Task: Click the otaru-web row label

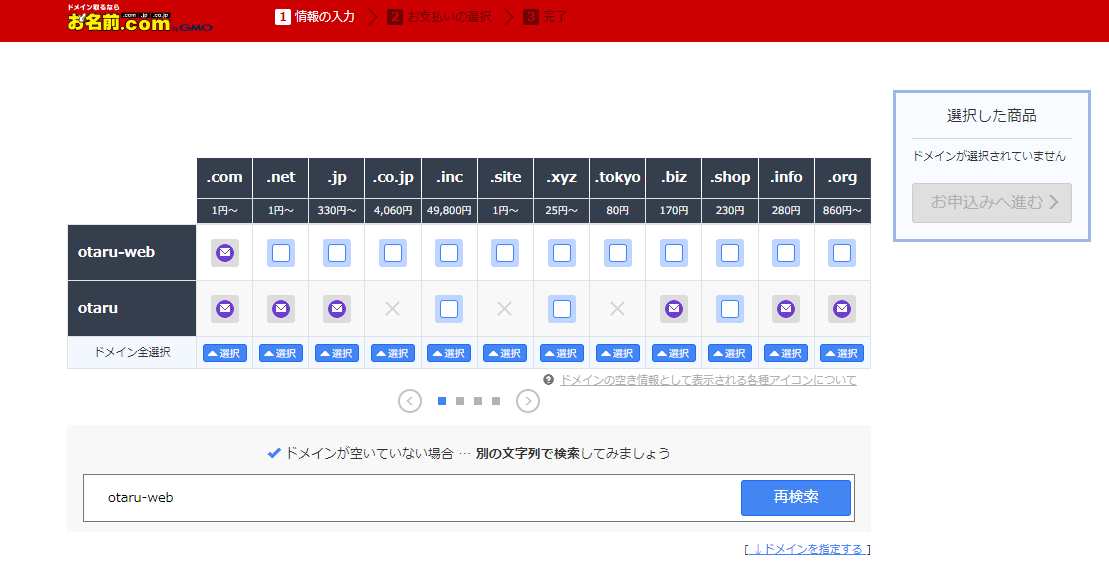Action: (x=132, y=252)
